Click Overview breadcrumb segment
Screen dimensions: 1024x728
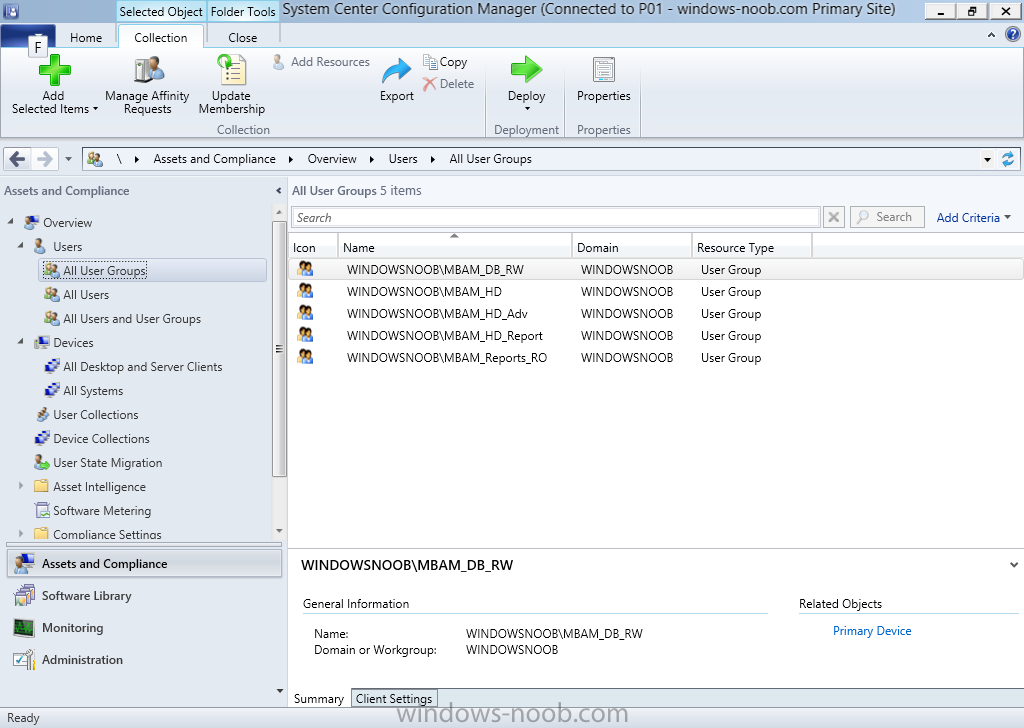[x=332, y=159]
